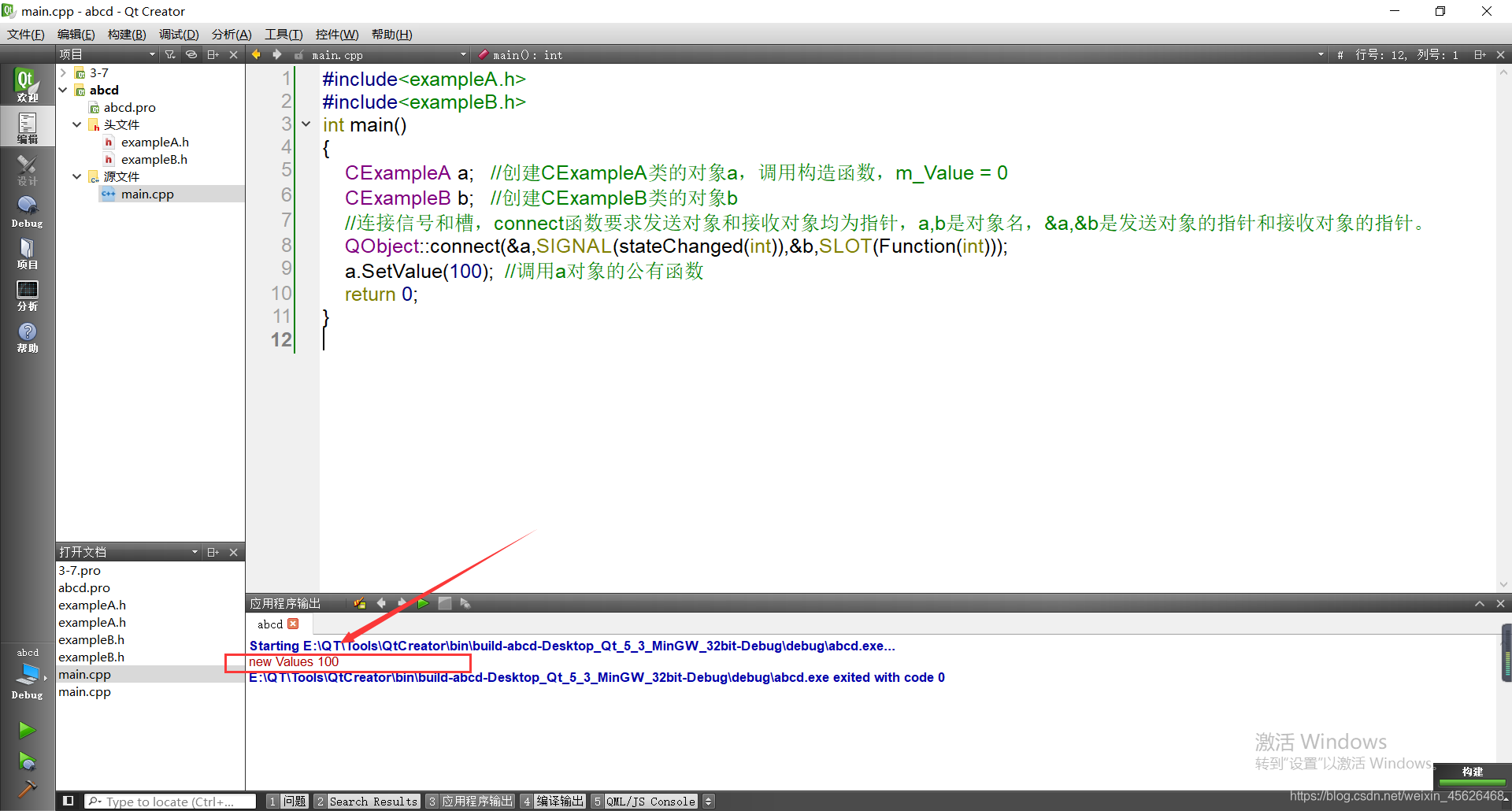Show the 1 问题 issues pane
Image resolution: width=1512 pixels, height=811 pixels.
(287, 801)
